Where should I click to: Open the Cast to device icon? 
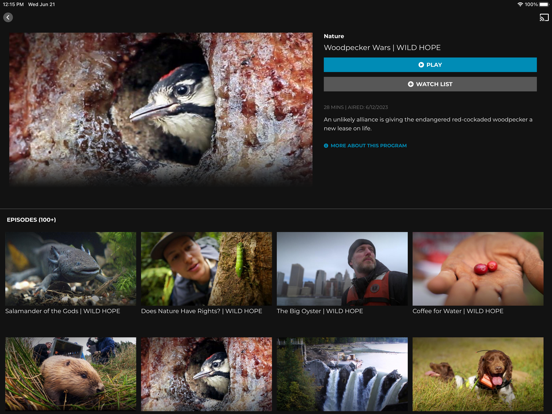544,17
